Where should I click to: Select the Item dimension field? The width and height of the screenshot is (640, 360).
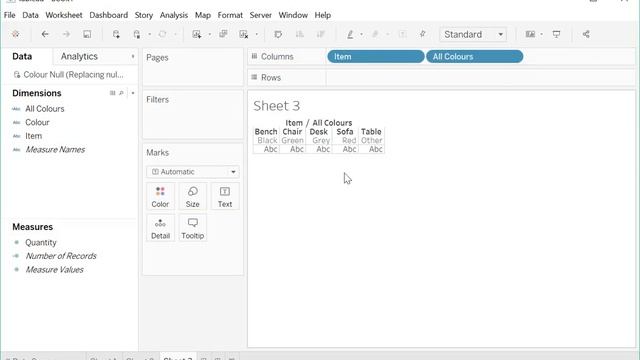[33, 136]
